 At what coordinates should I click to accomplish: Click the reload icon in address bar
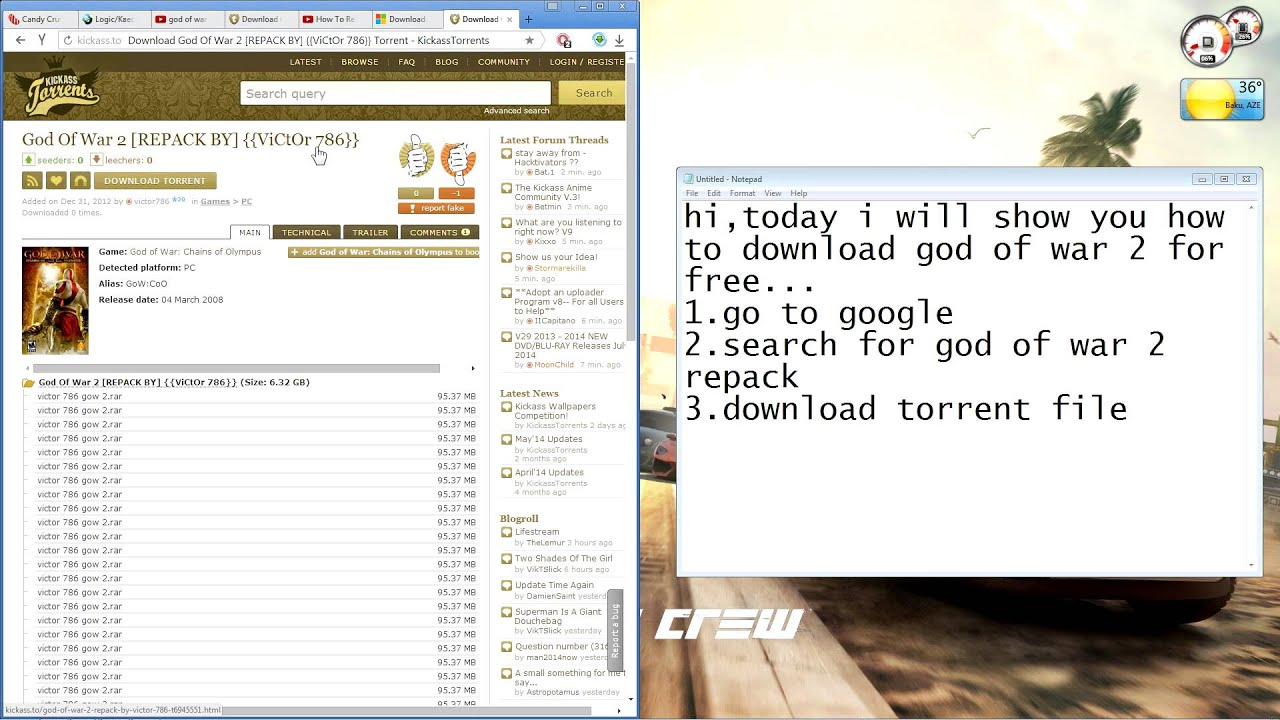(x=68, y=40)
